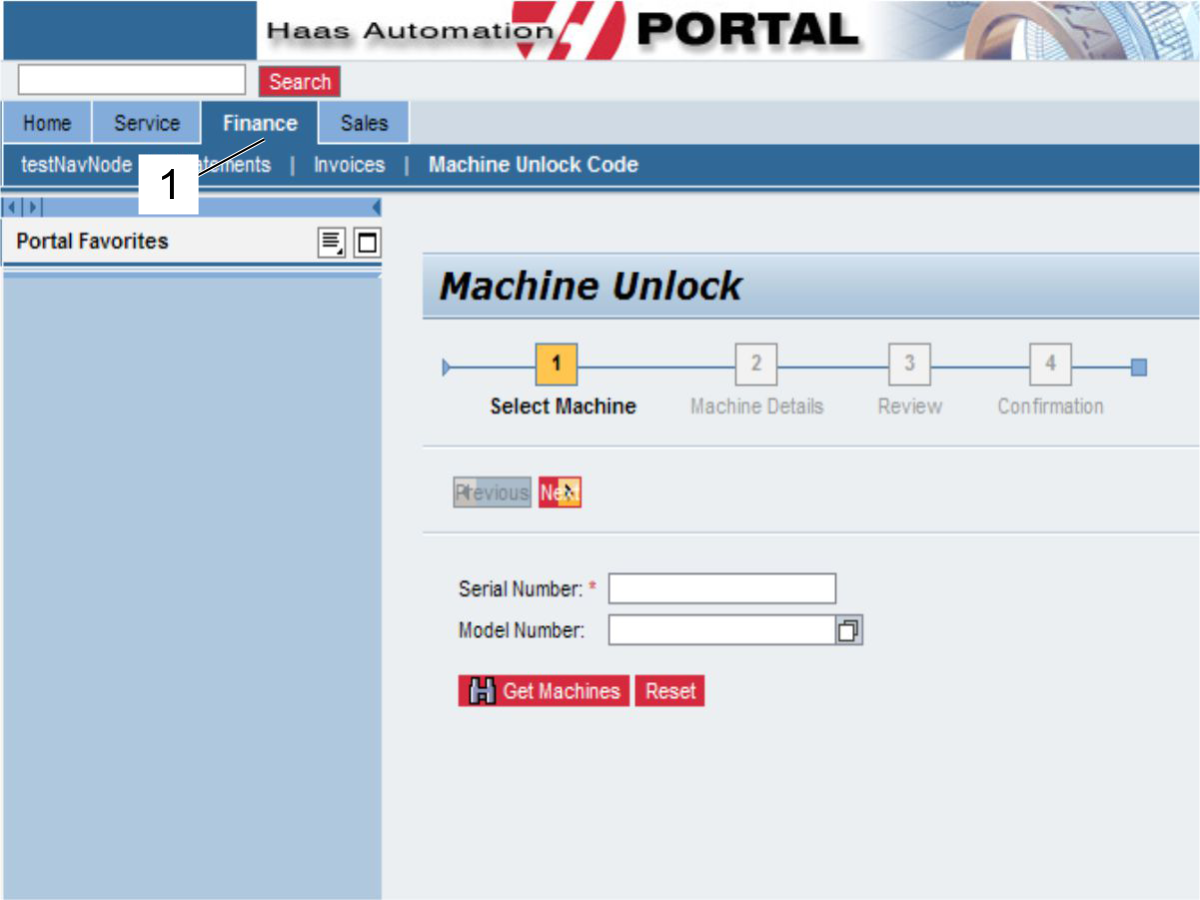Focus the Model Number input field
This screenshot has height=900, width=1200.
(x=722, y=630)
